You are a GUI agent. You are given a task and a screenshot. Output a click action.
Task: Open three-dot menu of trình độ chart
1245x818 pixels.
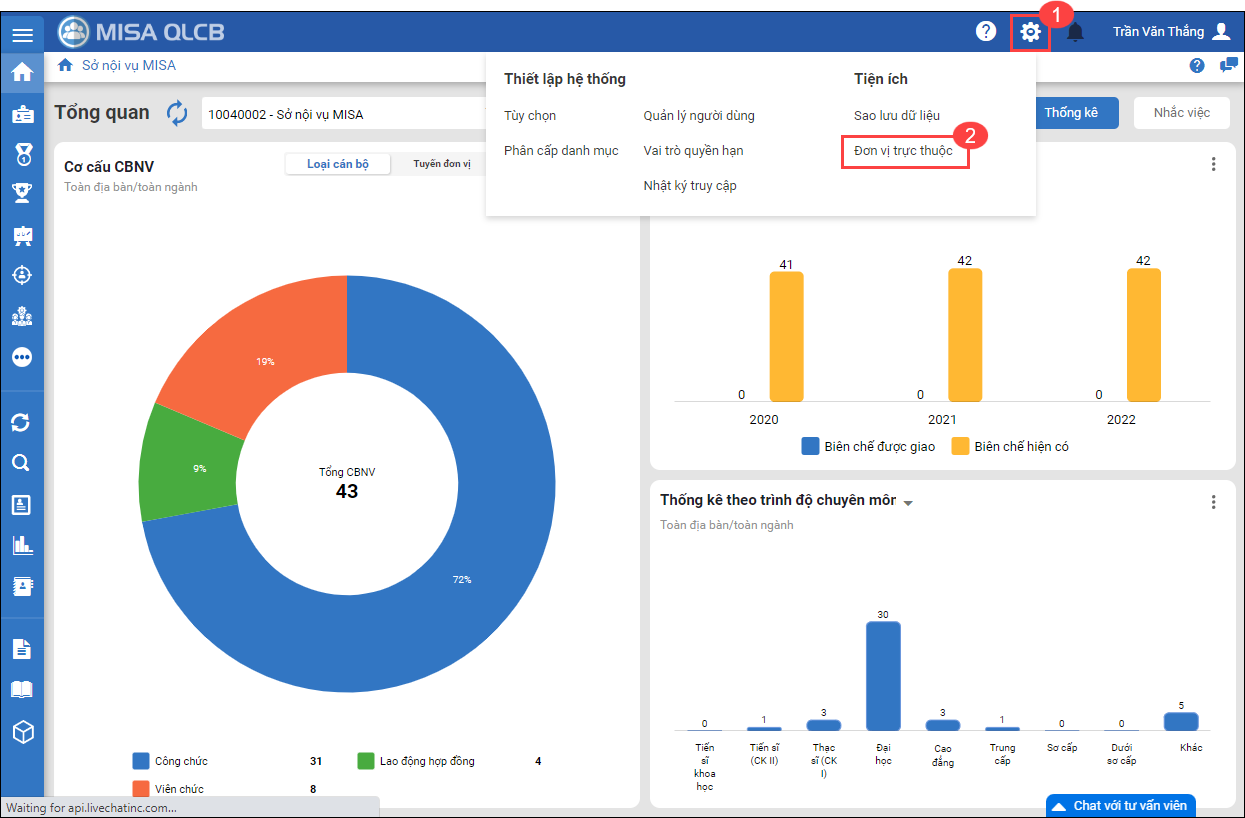[1213, 502]
